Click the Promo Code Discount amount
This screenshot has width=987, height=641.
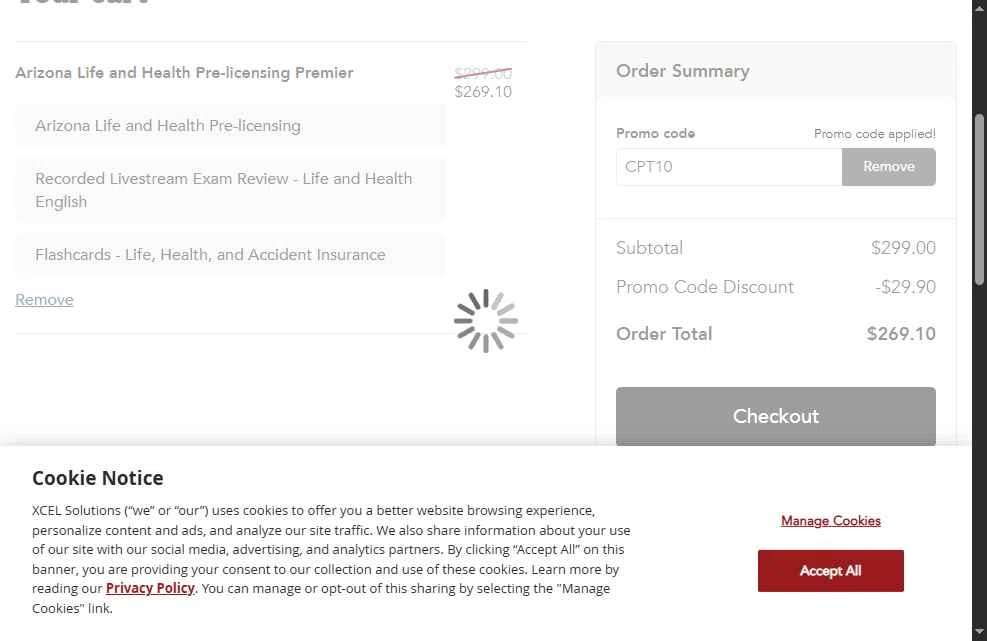(905, 287)
